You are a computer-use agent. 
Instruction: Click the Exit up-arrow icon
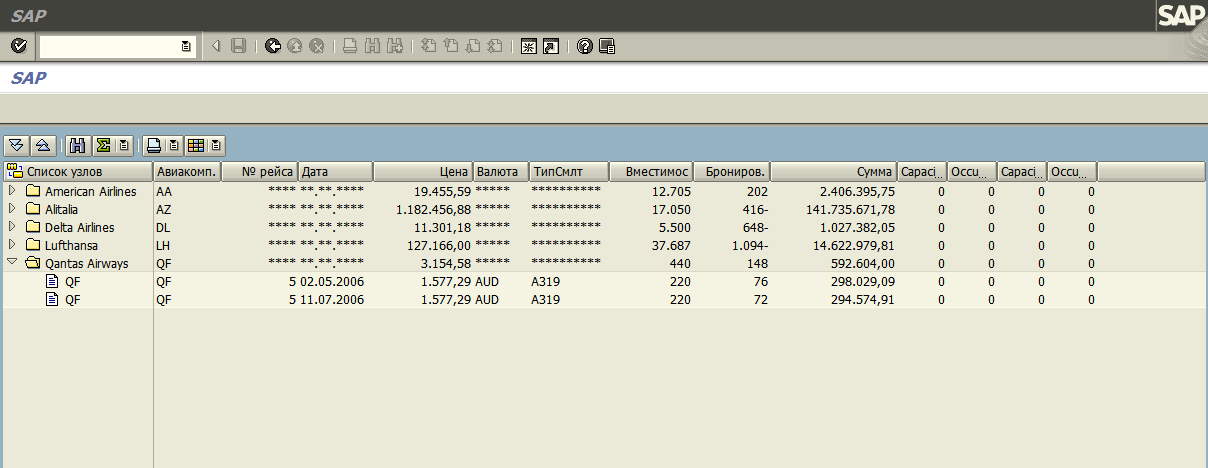pos(294,46)
